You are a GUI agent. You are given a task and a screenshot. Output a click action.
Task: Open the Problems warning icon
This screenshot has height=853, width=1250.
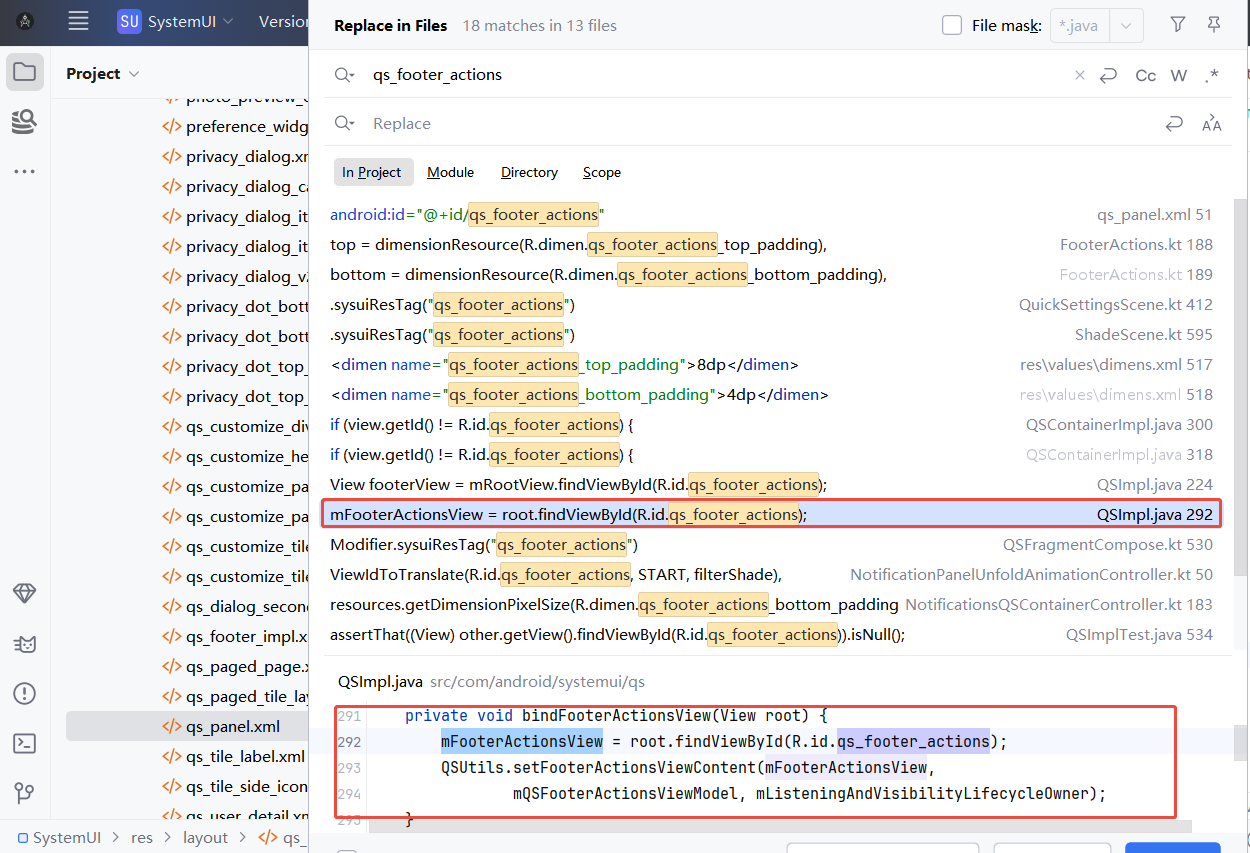tap(25, 693)
